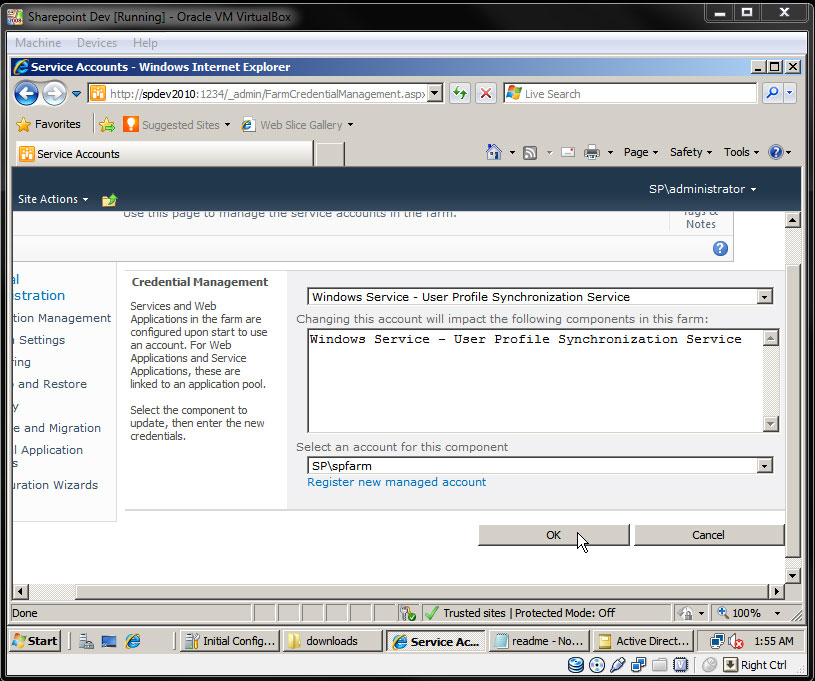The height and width of the screenshot is (681, 815).
Task: Click the Add to Favorites Bar icon
Action: (107, 124)
